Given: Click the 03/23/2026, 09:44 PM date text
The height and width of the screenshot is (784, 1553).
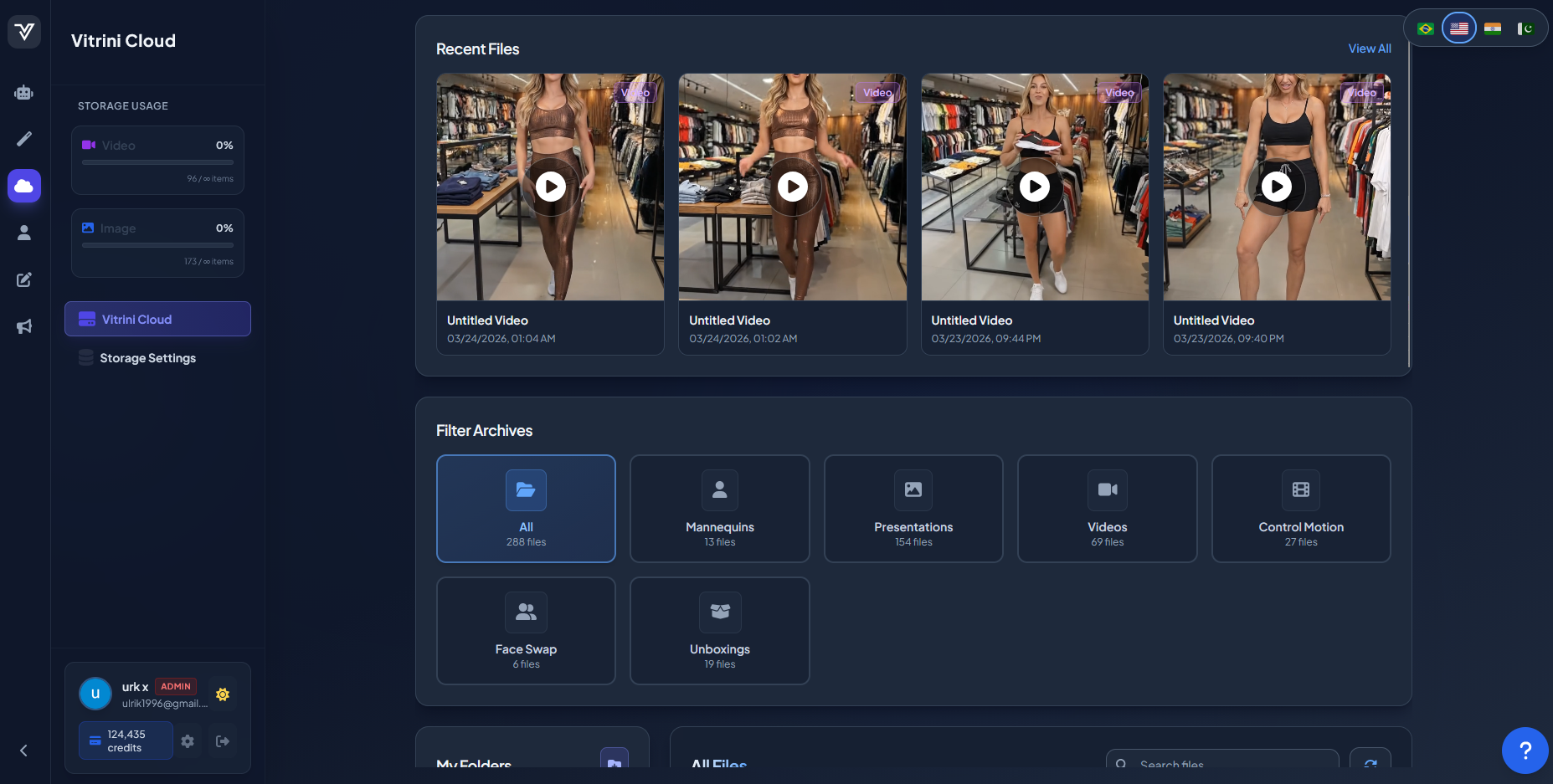Looking at the screenshot, I should [986, 339].
